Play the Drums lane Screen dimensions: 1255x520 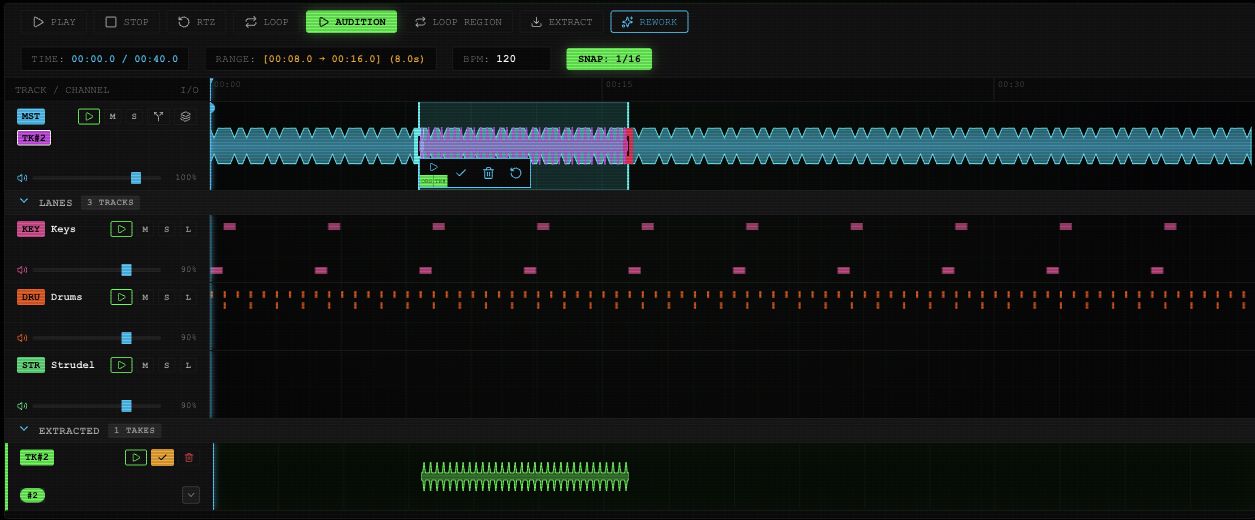(x=121, y=297)
